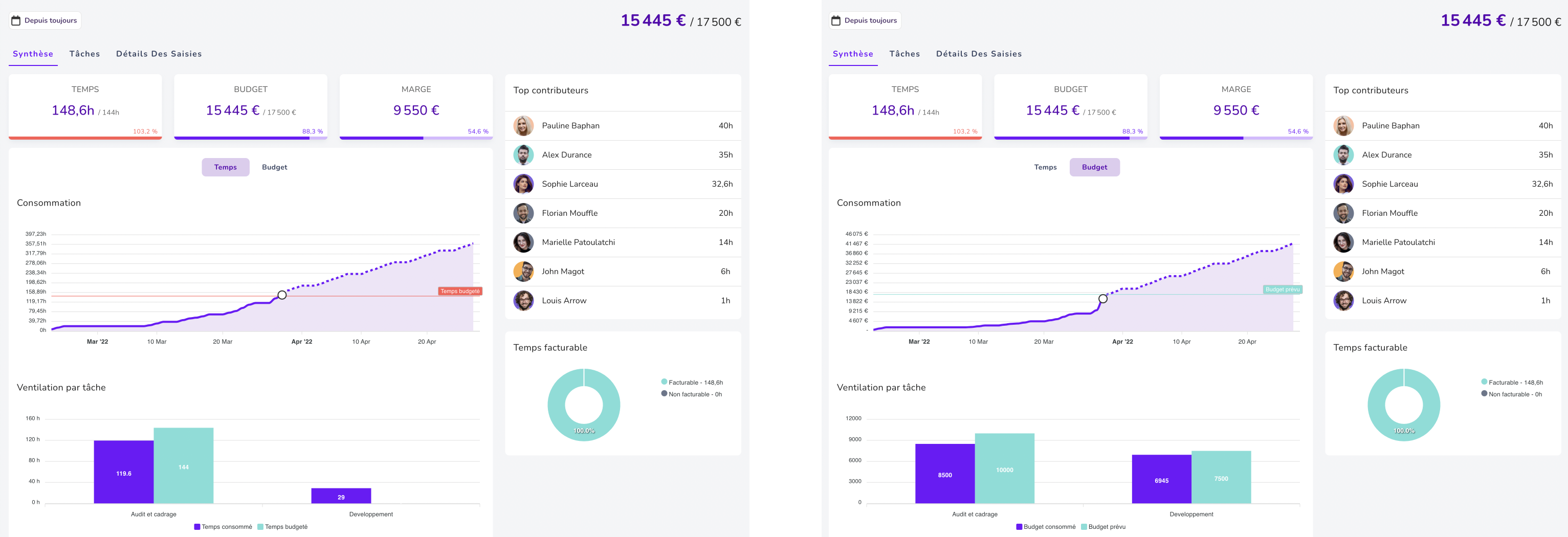The width and height of the screenshot is (1568, 537).
Task: Click Sophie Larceau's avatar in right dashboard
Action: tap(1343, 185)
